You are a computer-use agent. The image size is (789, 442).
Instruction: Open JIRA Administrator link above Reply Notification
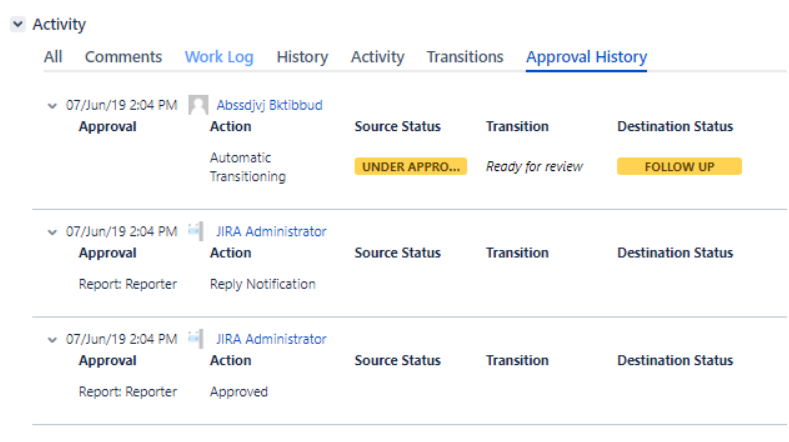pos(271,231)
